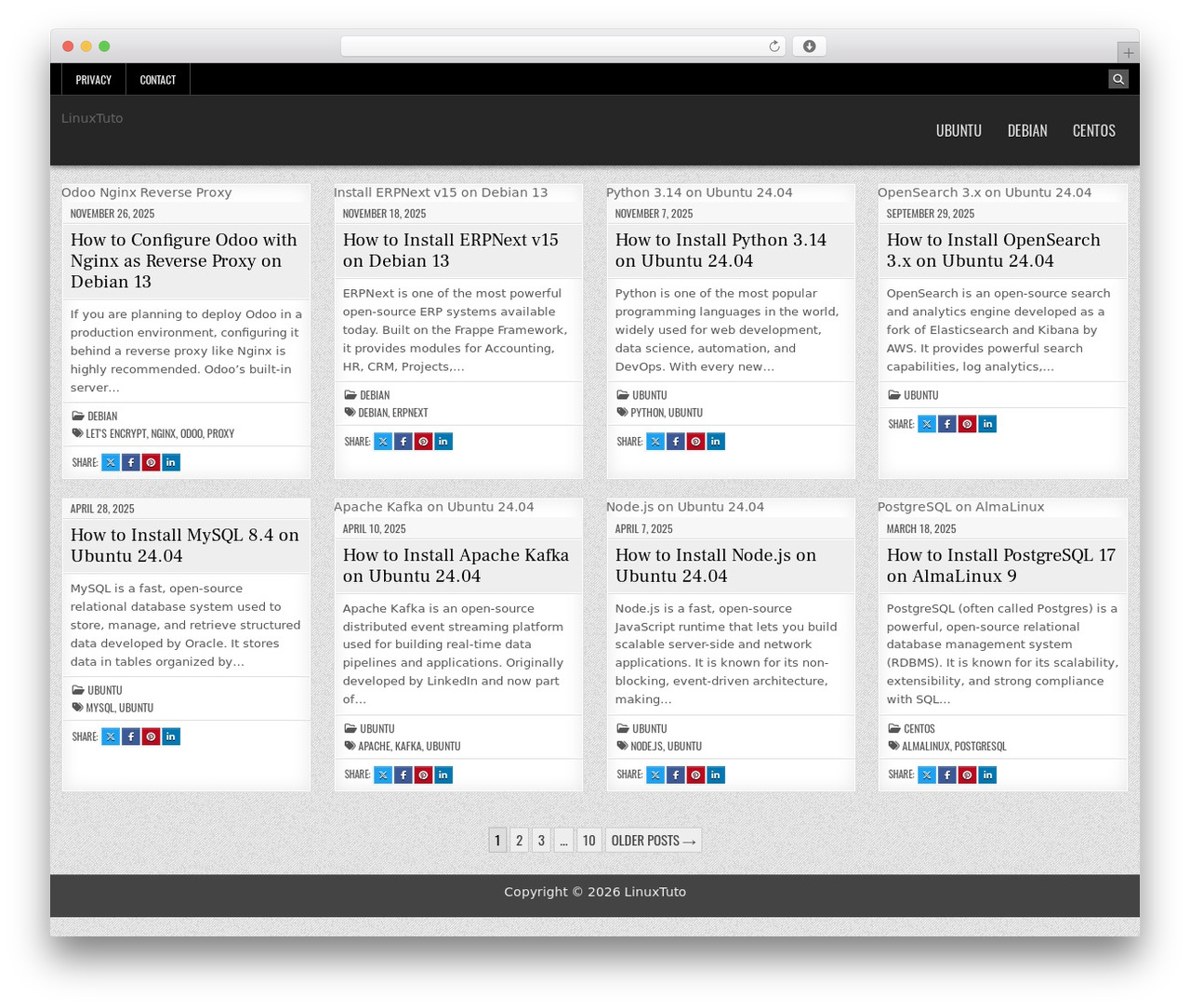Viewport: 1190px width, 1008px height.
Task: Open the search icon in top bar
Action: [1118, 79]
